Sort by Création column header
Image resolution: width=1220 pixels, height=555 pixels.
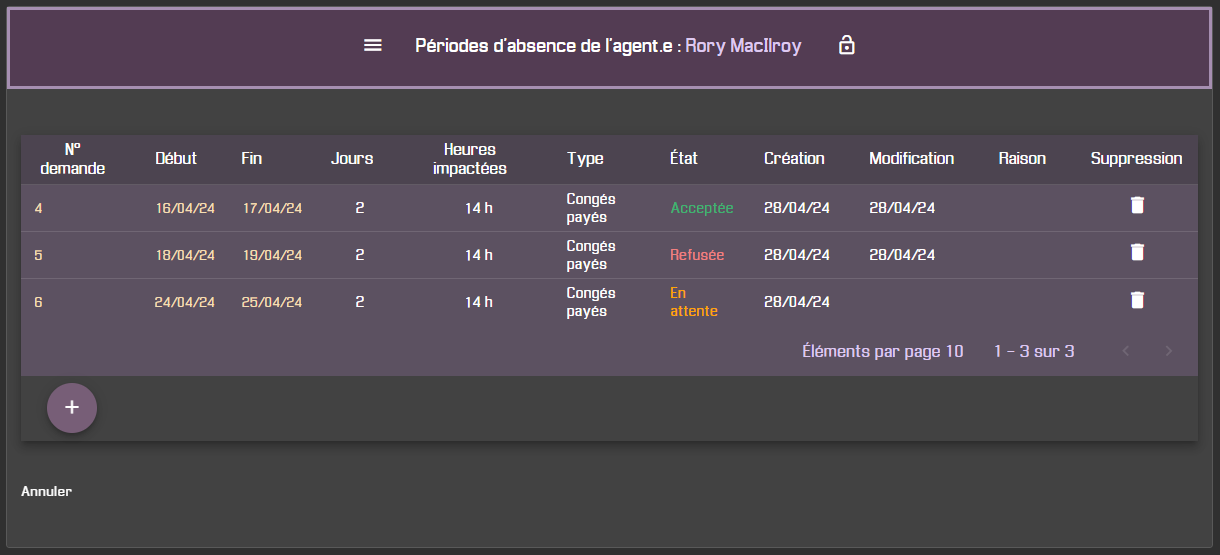pyautogui.click(x=794, y=158)
